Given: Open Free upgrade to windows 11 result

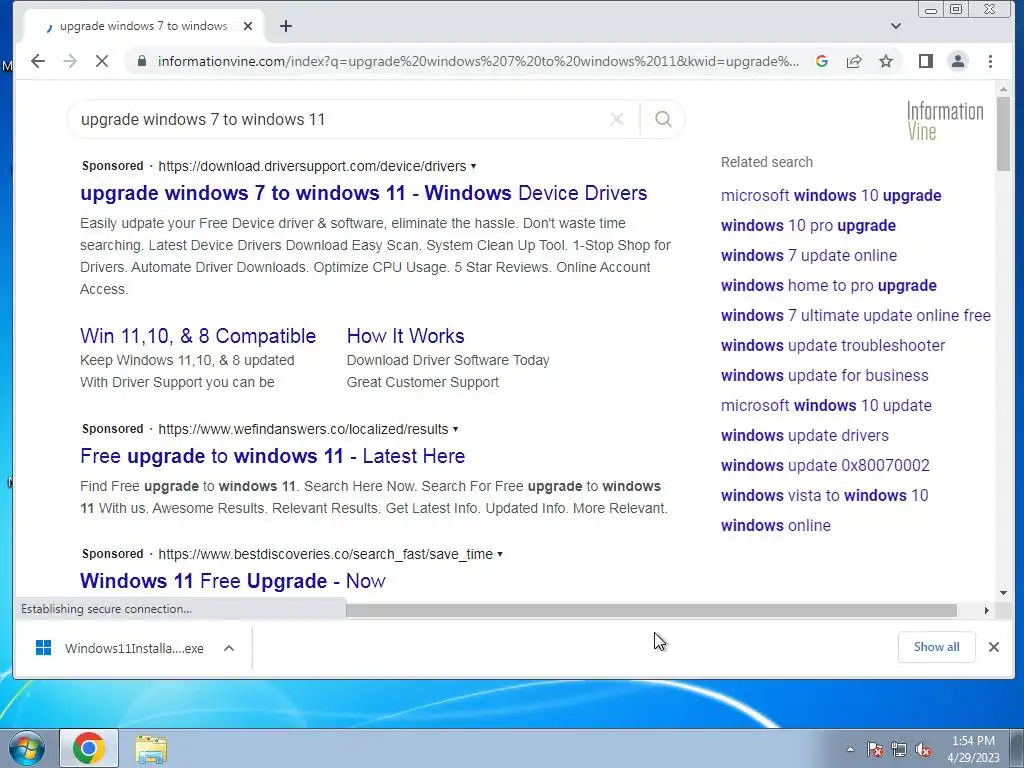Looking at the screenshot, I should click(x=272, y=456).
